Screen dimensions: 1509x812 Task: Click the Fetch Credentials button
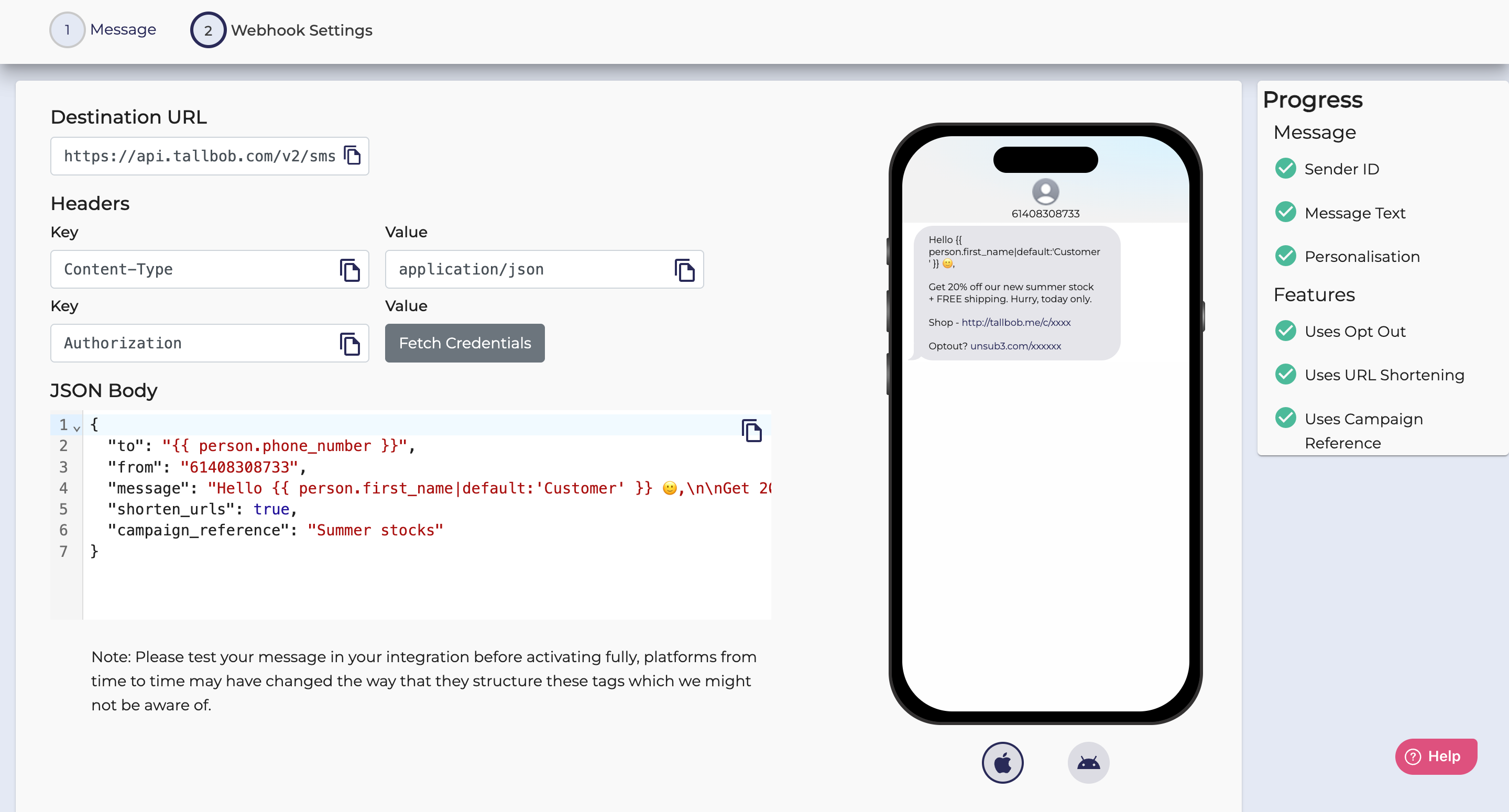pyautogui.click(x=465, y=343)
